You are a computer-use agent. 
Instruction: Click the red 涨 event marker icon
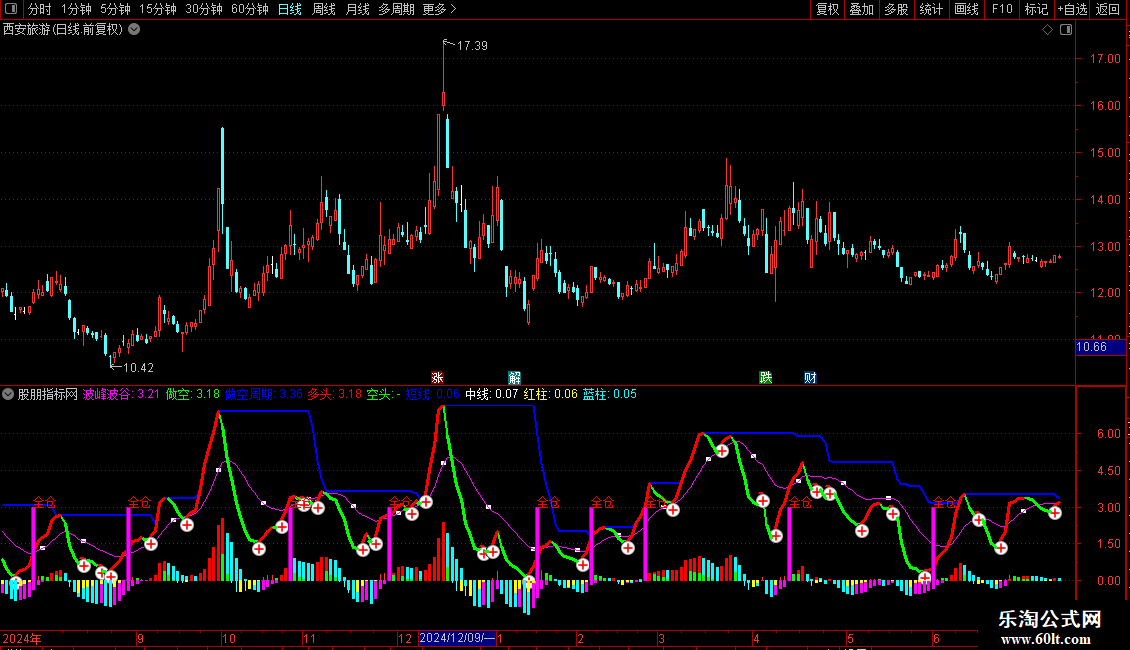tap(437, 378)
